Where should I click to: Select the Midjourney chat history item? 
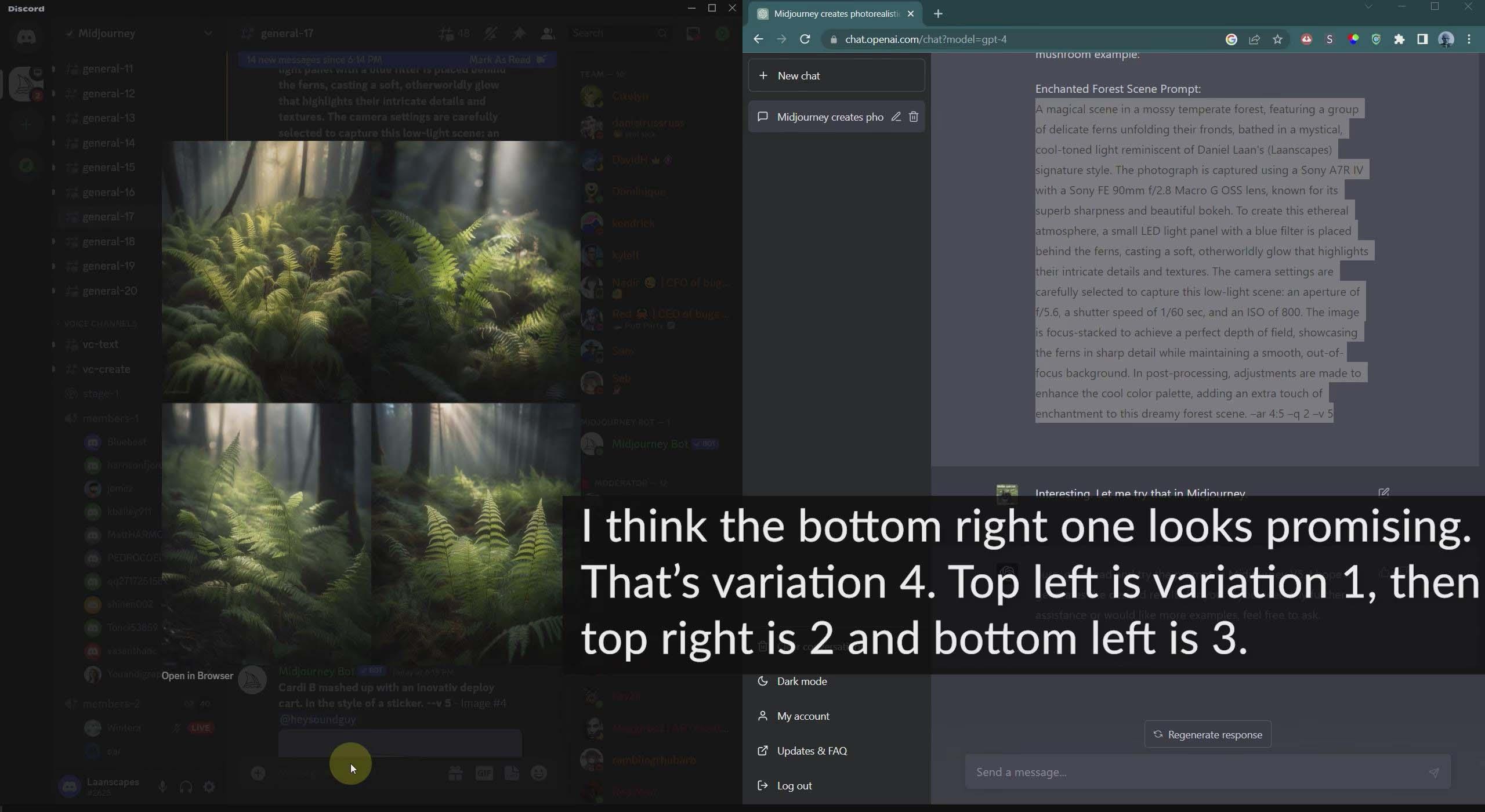(x=830, y=117)
